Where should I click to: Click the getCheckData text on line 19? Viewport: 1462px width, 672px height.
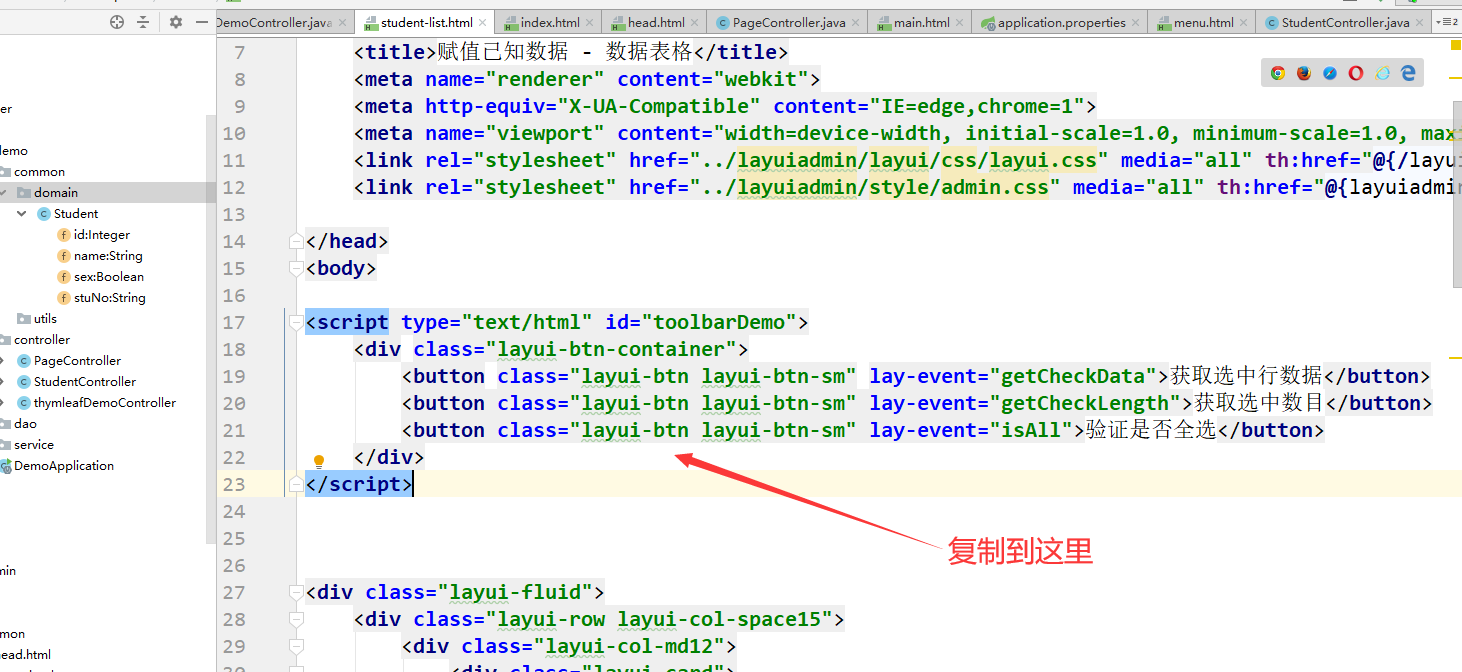click(1073, 377)
